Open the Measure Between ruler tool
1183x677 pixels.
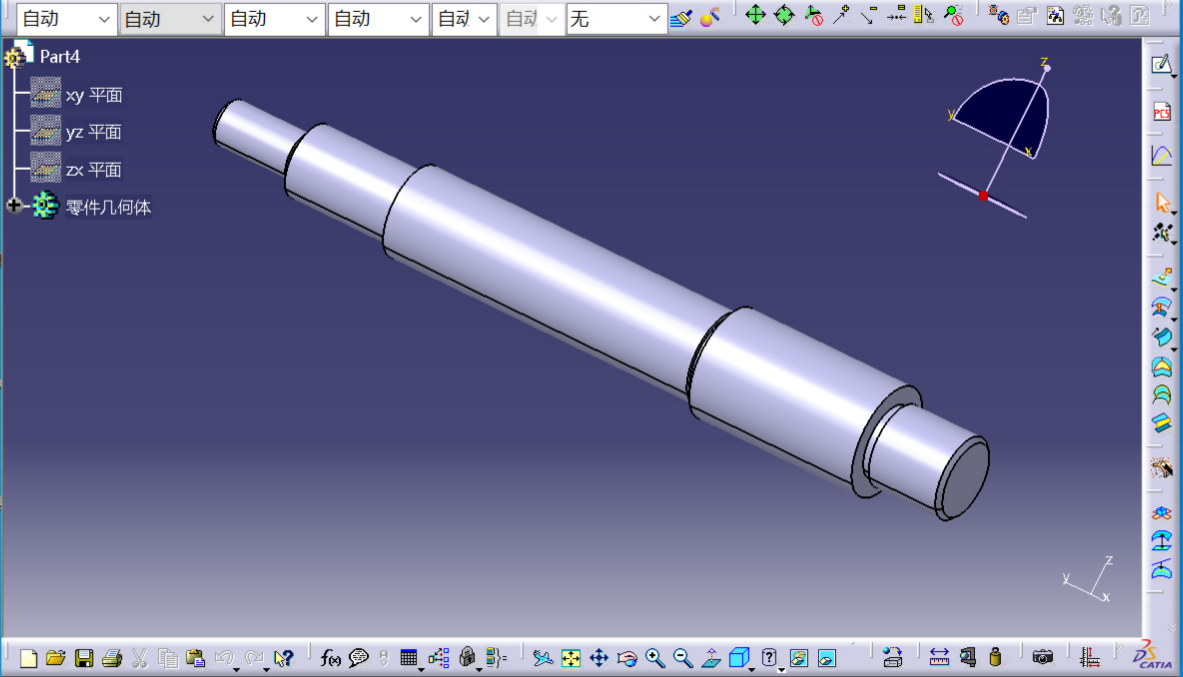click(939, 658)
